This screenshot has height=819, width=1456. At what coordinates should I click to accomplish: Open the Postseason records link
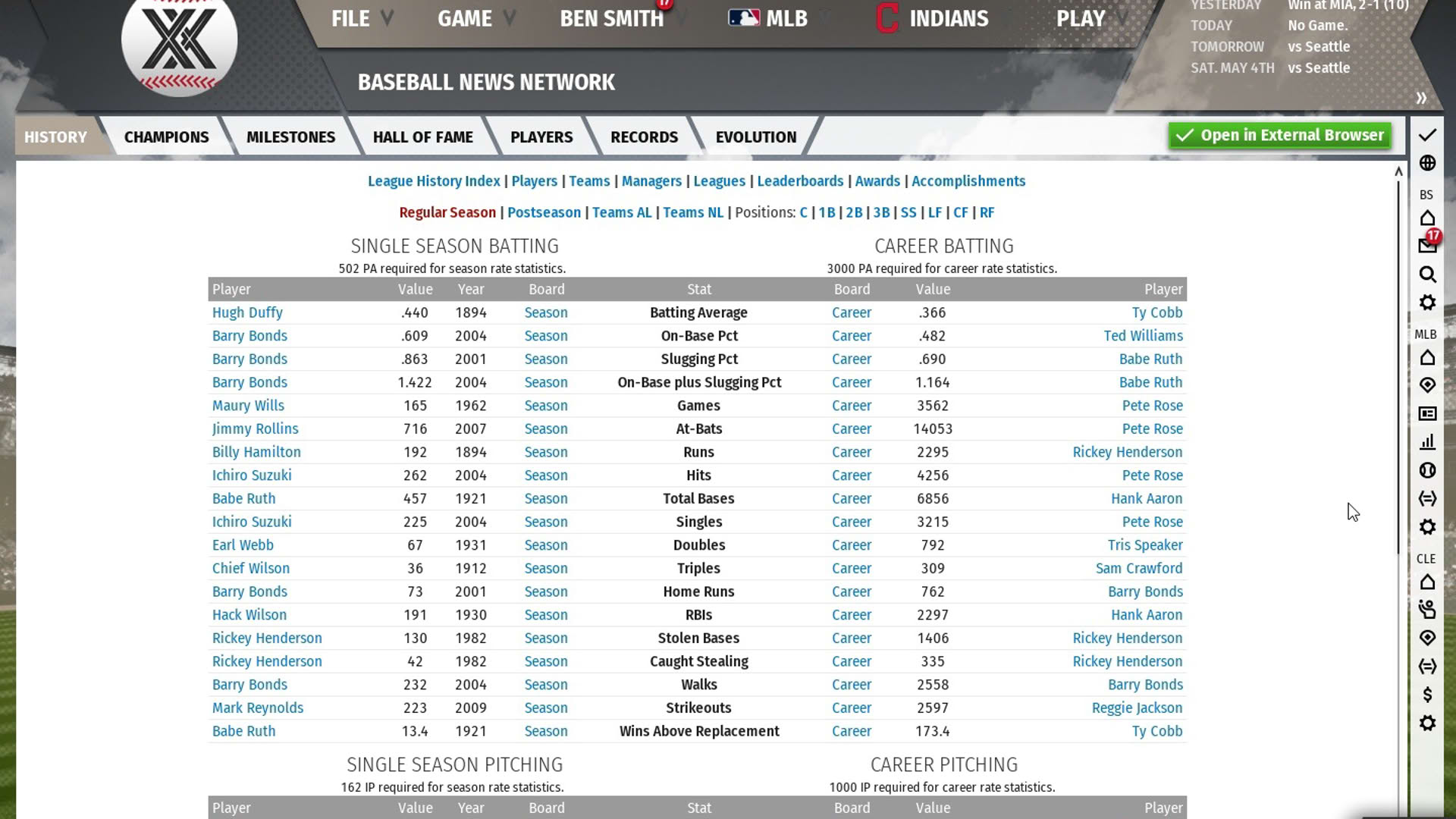click(544, 213)
